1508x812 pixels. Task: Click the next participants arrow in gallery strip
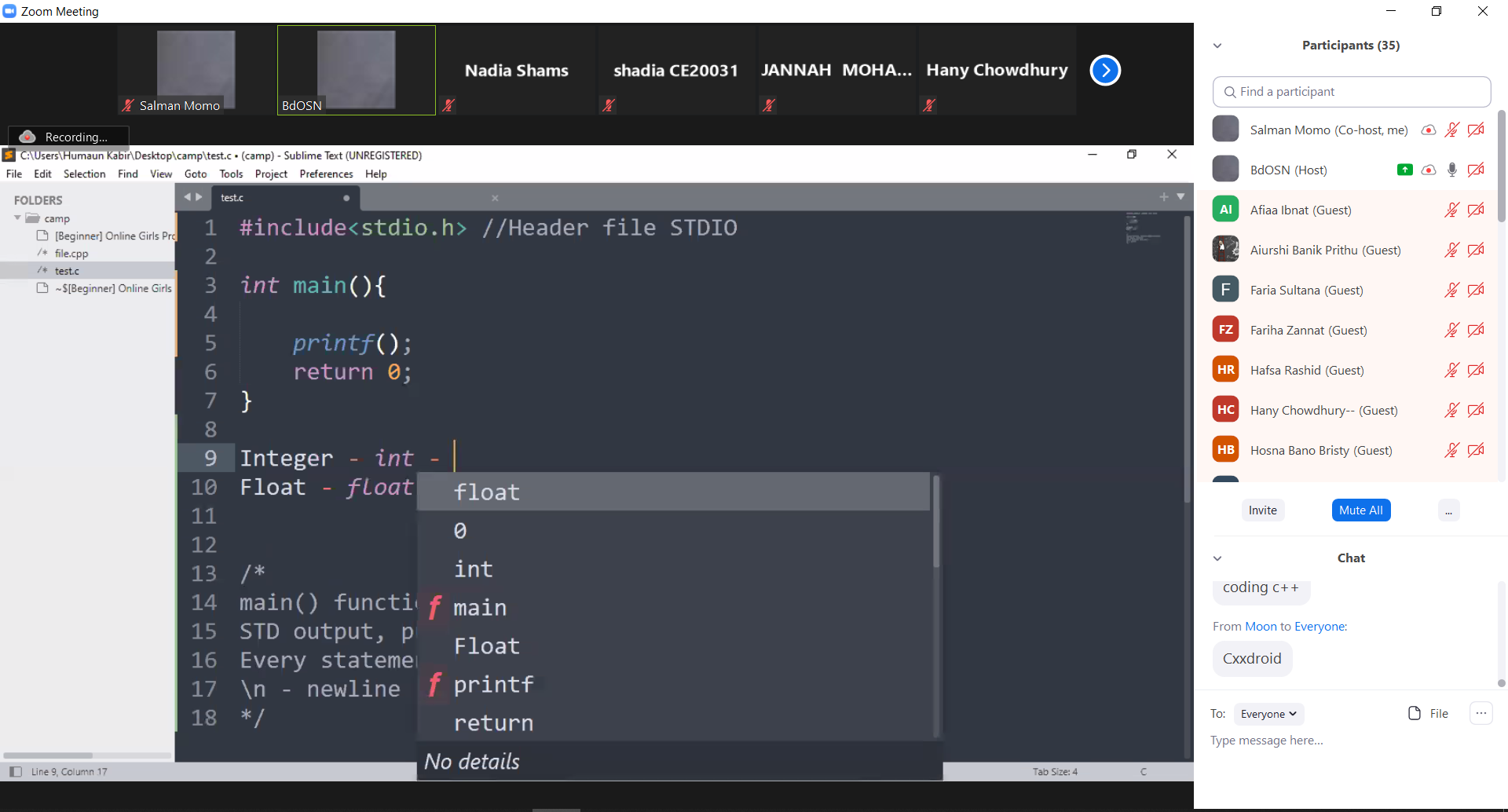click(1104, 71)
